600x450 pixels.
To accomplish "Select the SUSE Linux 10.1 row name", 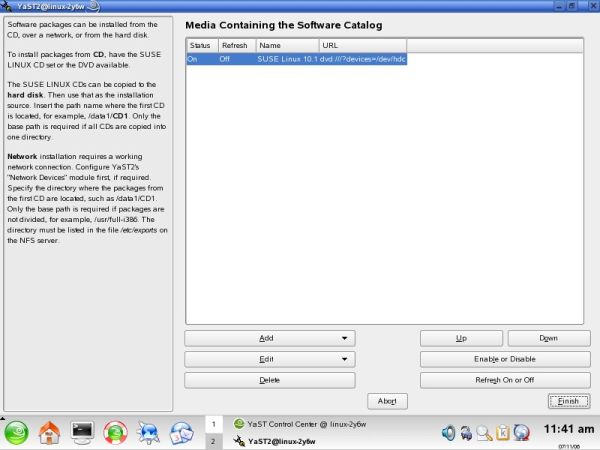I will pos(287,59).
